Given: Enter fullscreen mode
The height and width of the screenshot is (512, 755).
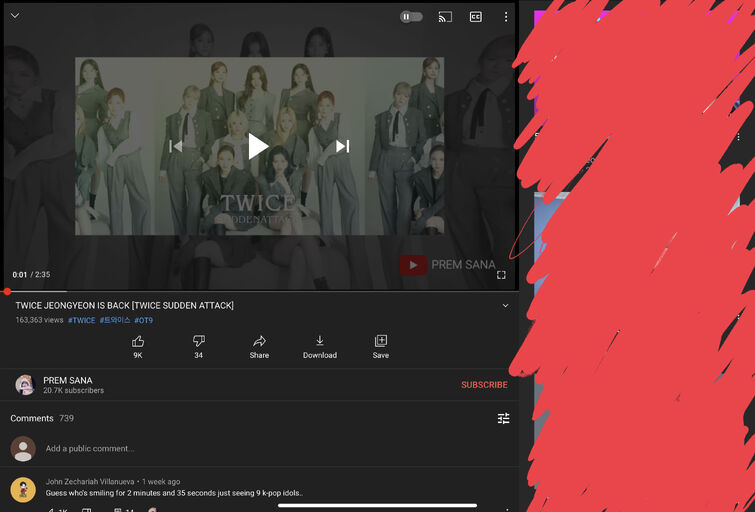Looking at the screenshot, I should [501, 275].
